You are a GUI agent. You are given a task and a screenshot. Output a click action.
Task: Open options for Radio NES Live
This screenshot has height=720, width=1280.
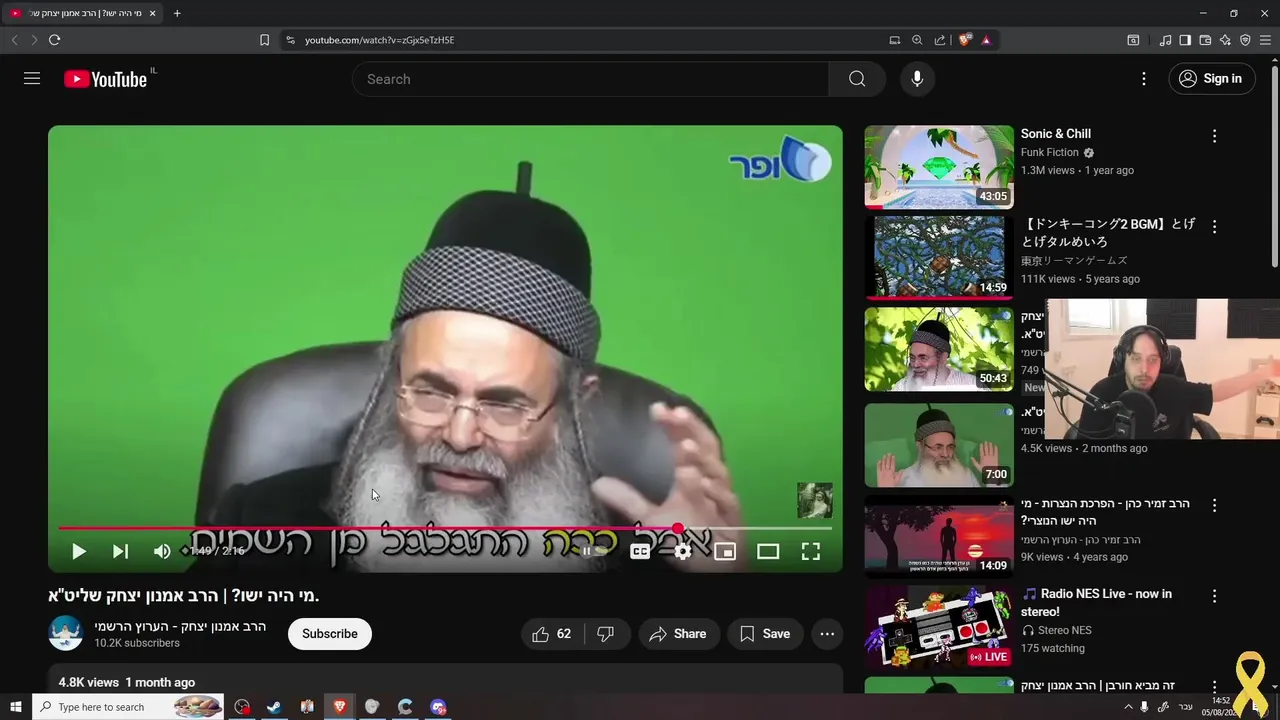point(1215,596)
